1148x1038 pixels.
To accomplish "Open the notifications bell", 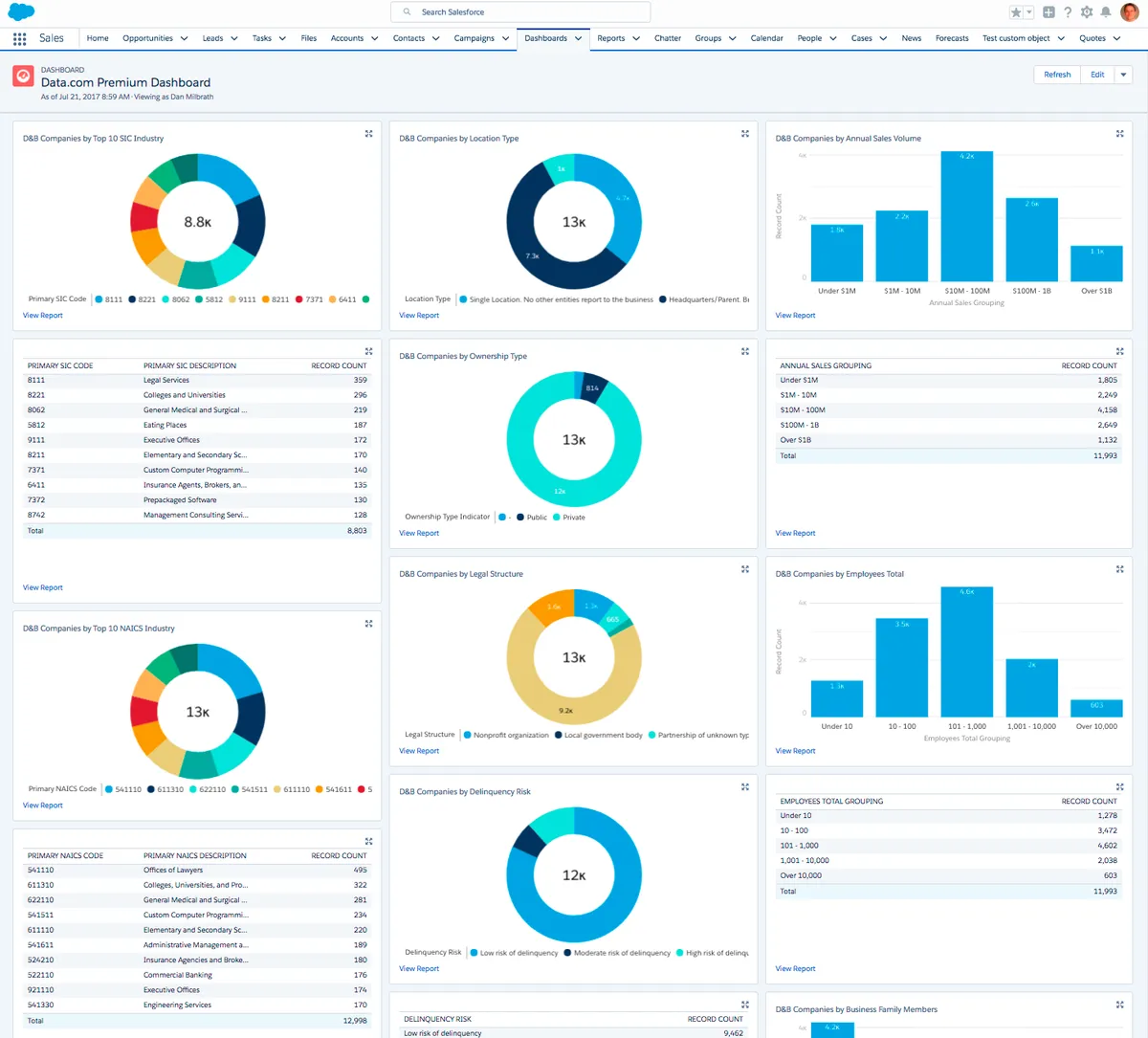I will point(1106,12).
